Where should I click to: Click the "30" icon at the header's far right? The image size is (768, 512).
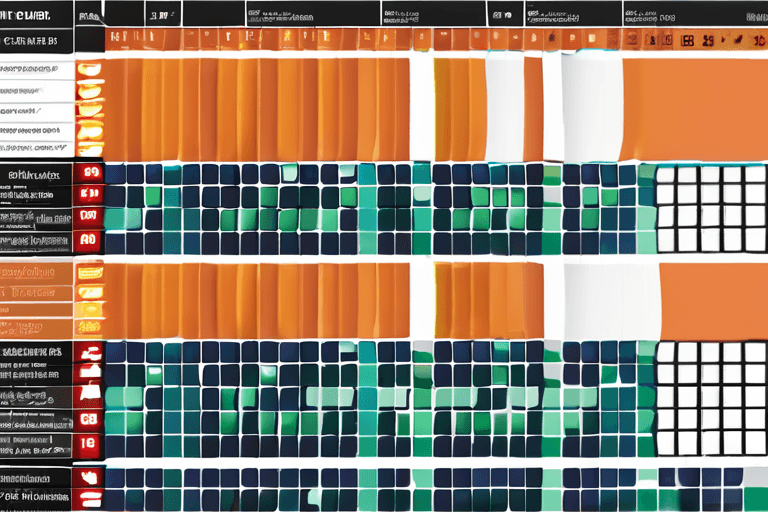[x=757, y=42]
